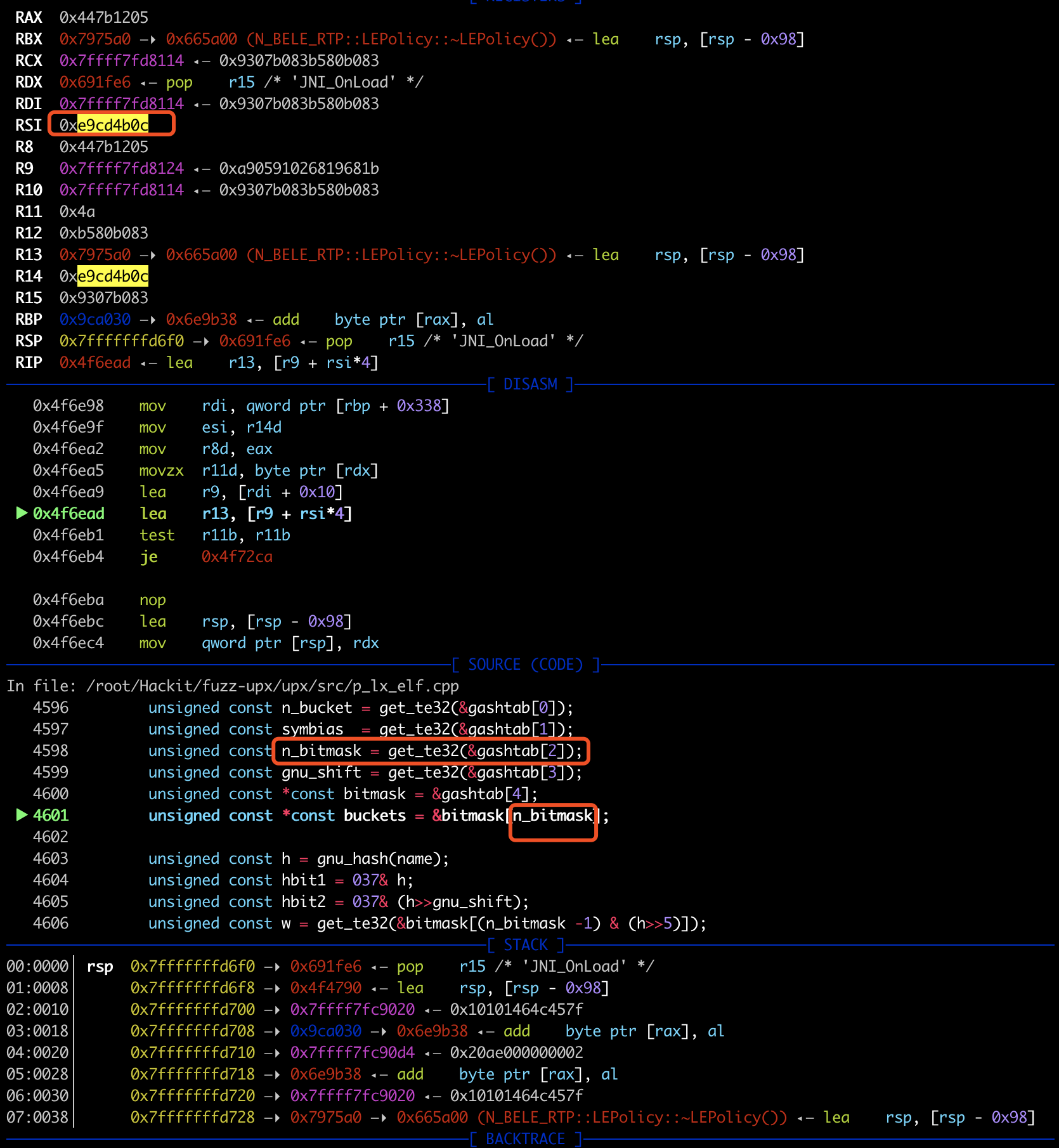Select disassembly address 0x4f6ea2
Screen dimensions: 1059x1148
click(68, 449)
